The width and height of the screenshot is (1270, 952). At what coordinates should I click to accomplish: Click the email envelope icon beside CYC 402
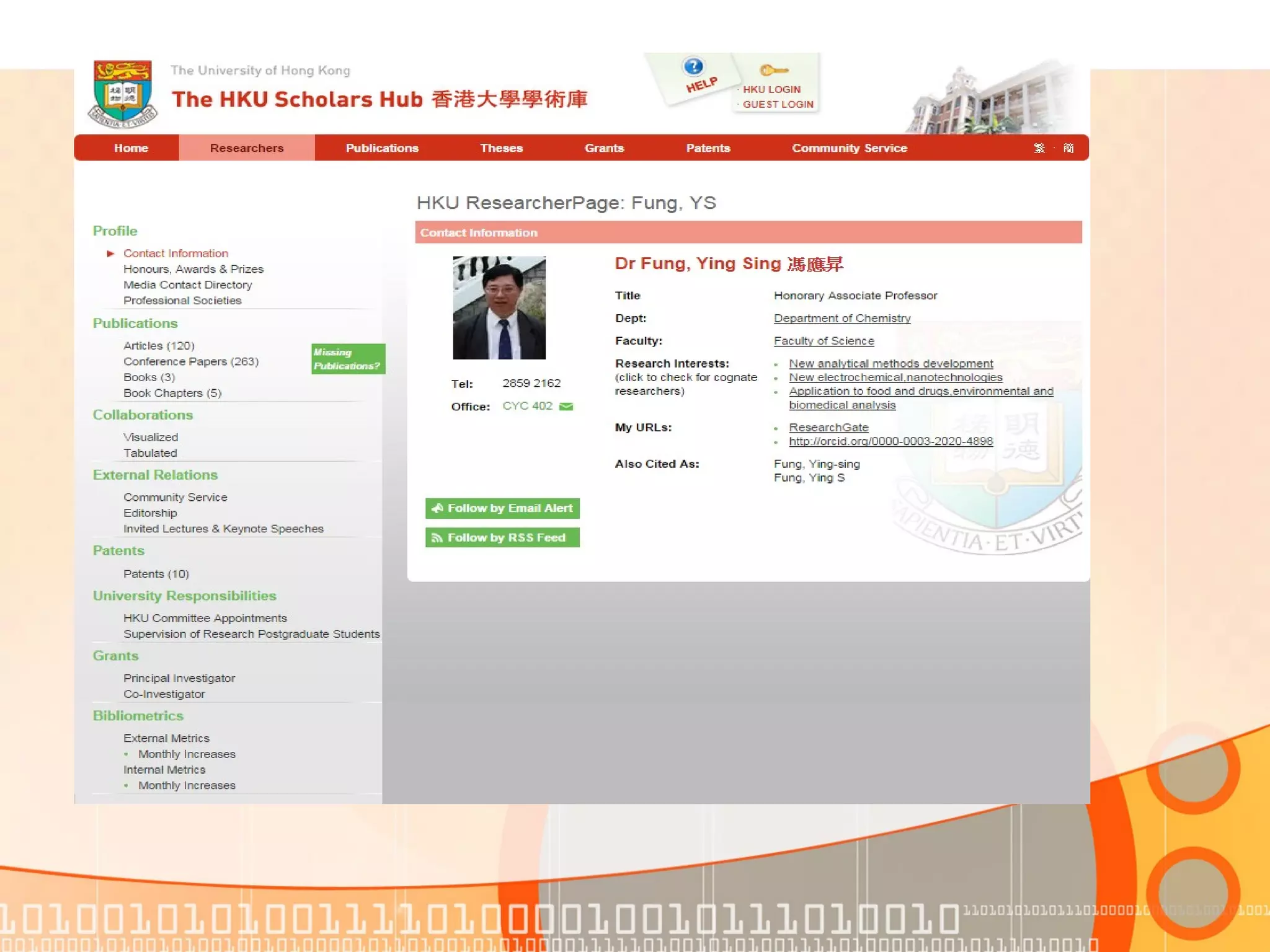click(x=566, y=407)
